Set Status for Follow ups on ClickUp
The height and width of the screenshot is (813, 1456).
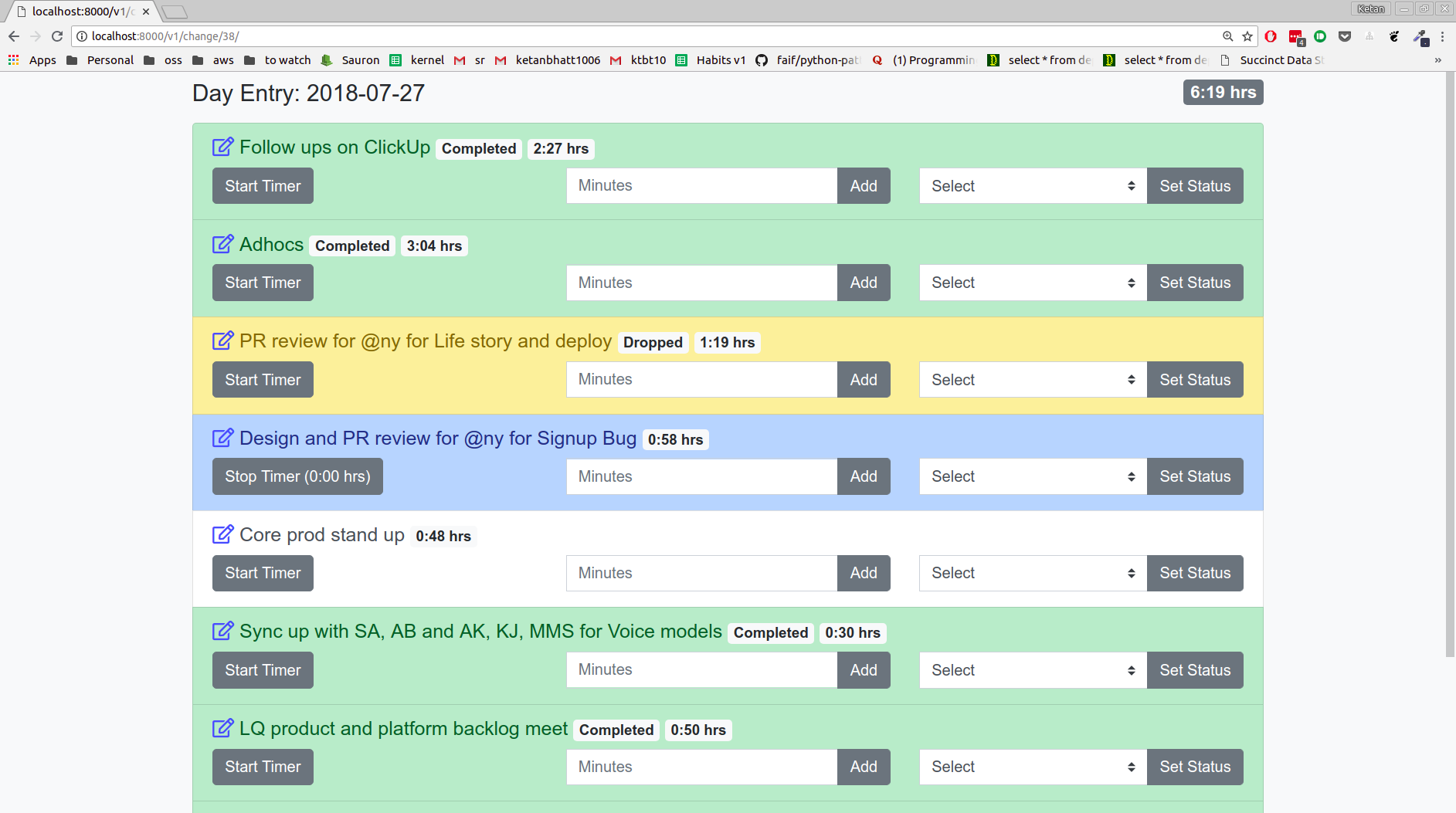[x=1195, y=186]
